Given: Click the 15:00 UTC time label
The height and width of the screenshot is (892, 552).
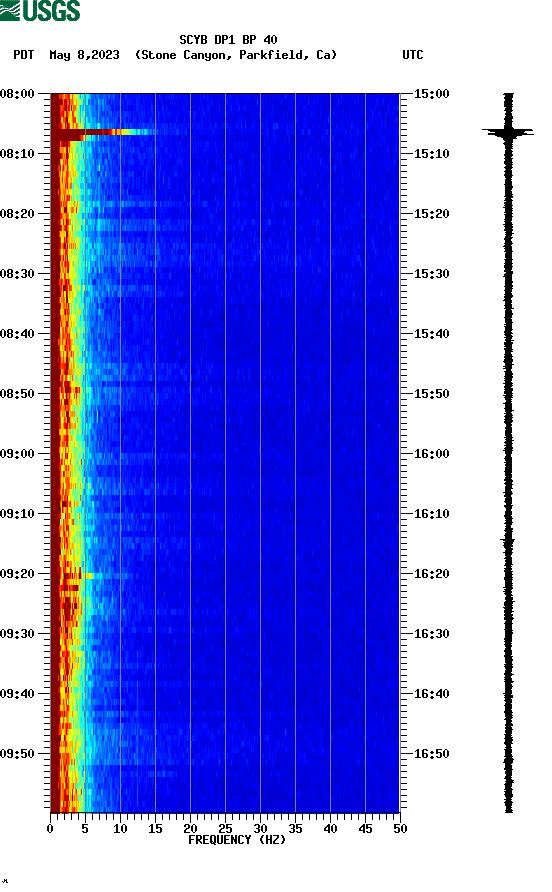Looking at the screenshot, I should (x=431, y=94).
